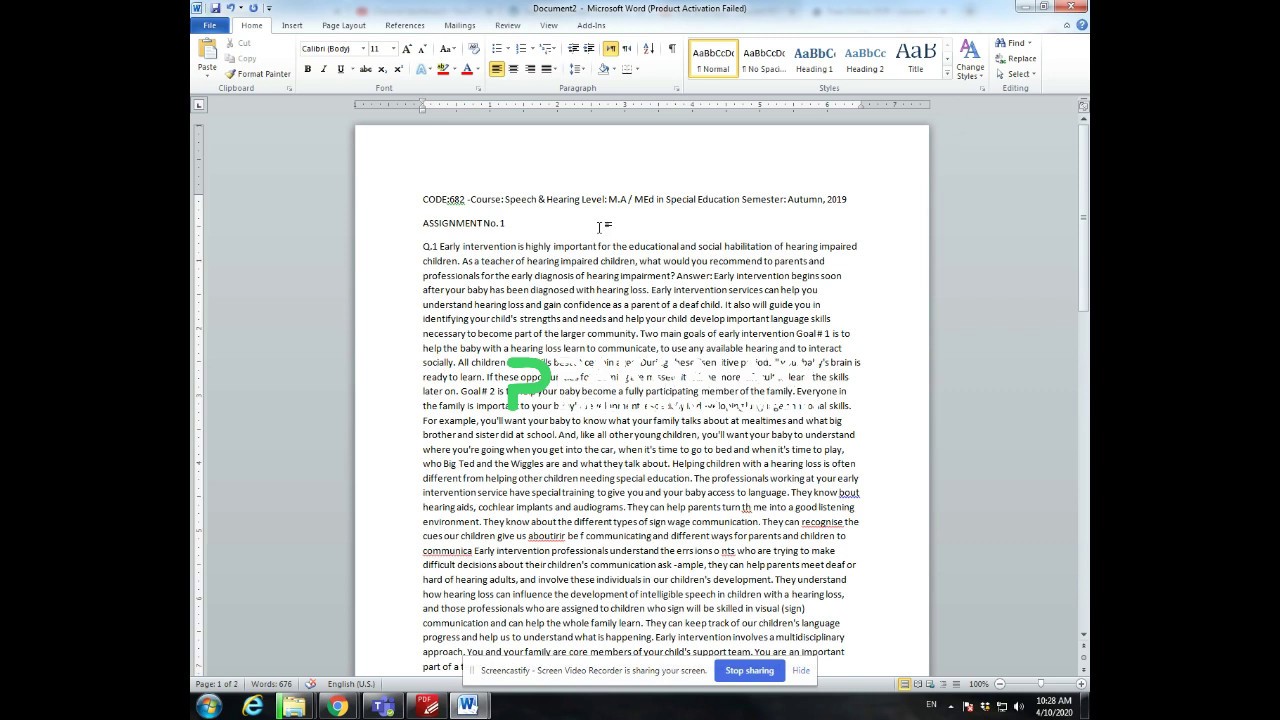Toggle Show/Hide paragraph marks
1280x720 pixels.
[672, 49]
